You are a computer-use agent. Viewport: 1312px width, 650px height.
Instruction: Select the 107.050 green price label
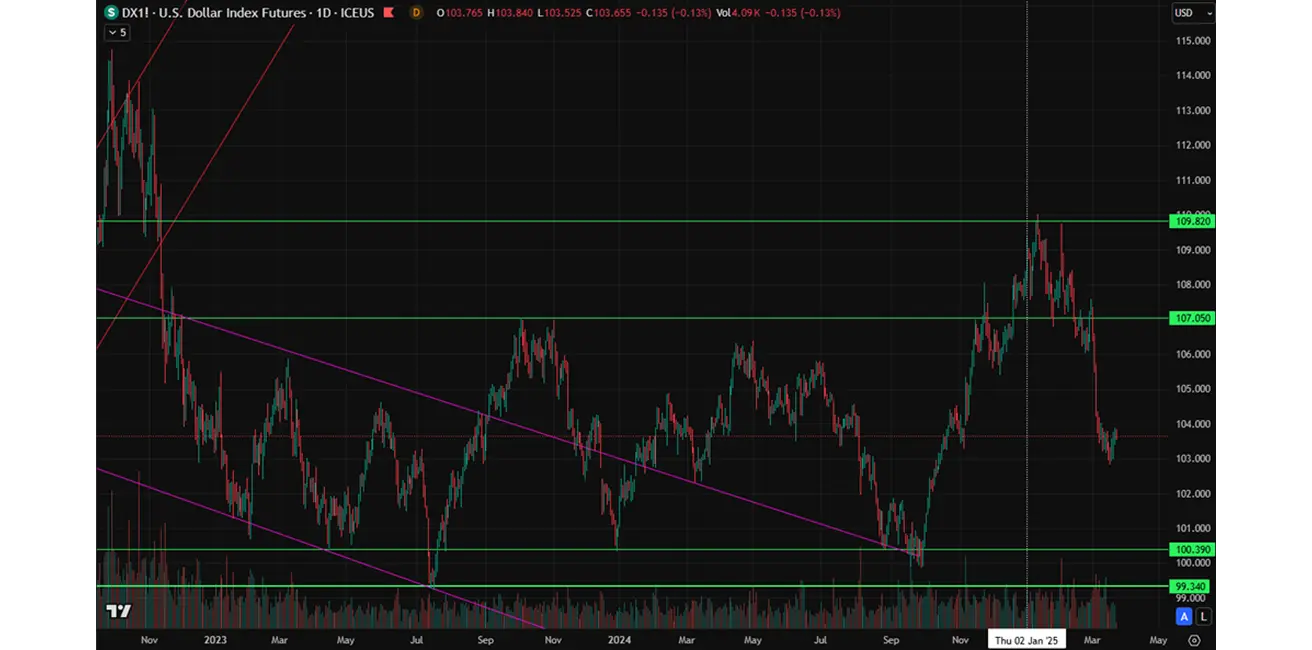(1192, 318)
